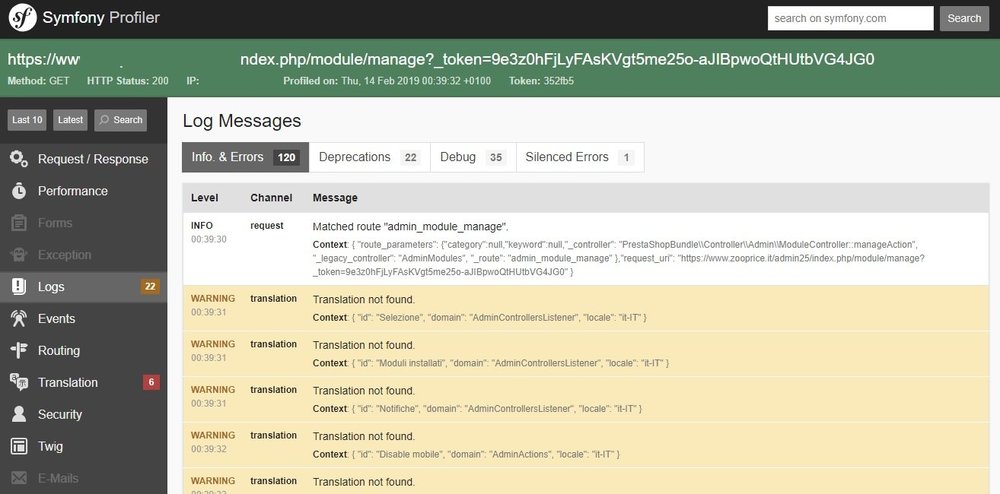
Task: Open Request / Response gears icon
Action: click(x=18, y=159)
